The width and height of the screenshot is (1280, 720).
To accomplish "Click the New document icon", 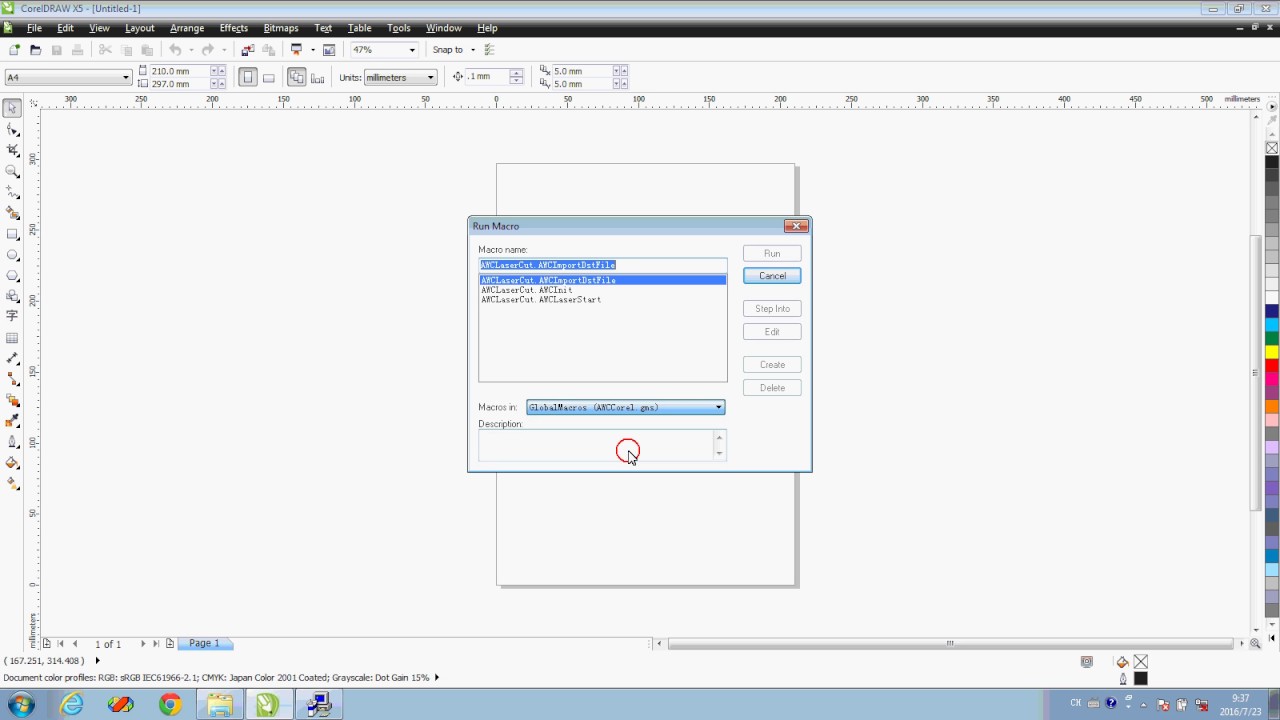I will (x=14, y=50).
